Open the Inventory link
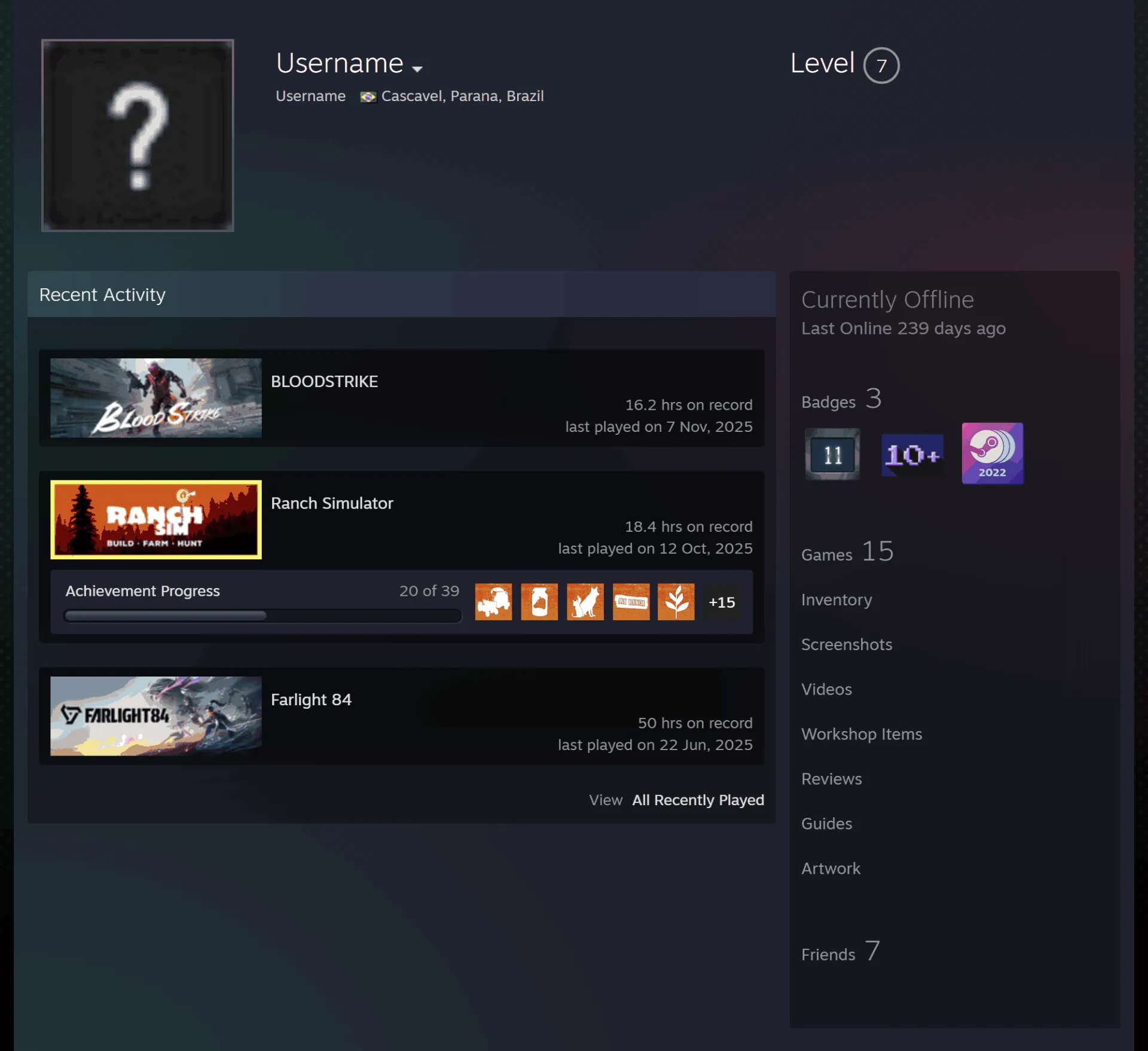The width and height of the screenshot is (1148, 1051). click(x=836, y=599)
